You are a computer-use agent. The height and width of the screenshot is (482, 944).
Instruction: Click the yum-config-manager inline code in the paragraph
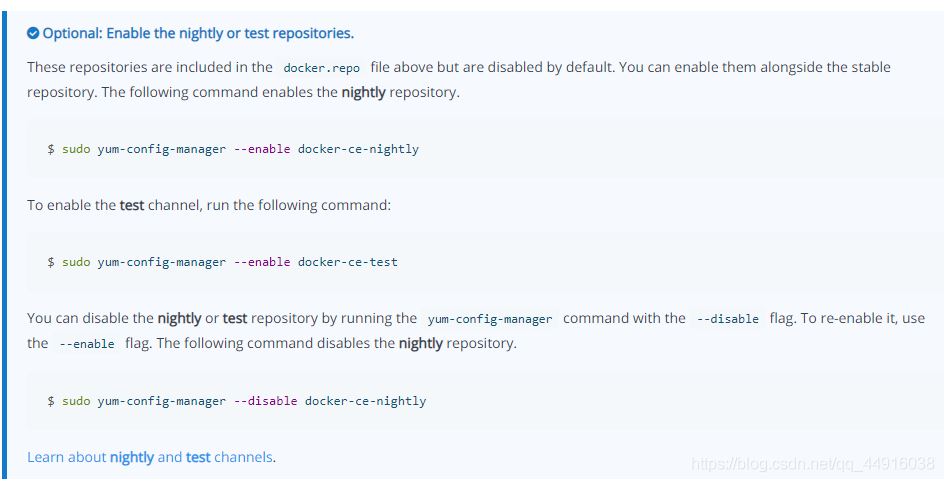pyautogui.click(x=490, y=319)
